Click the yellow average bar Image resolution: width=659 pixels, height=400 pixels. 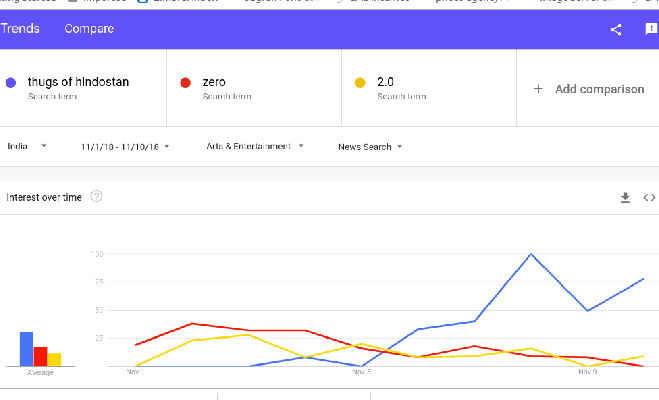54,360
